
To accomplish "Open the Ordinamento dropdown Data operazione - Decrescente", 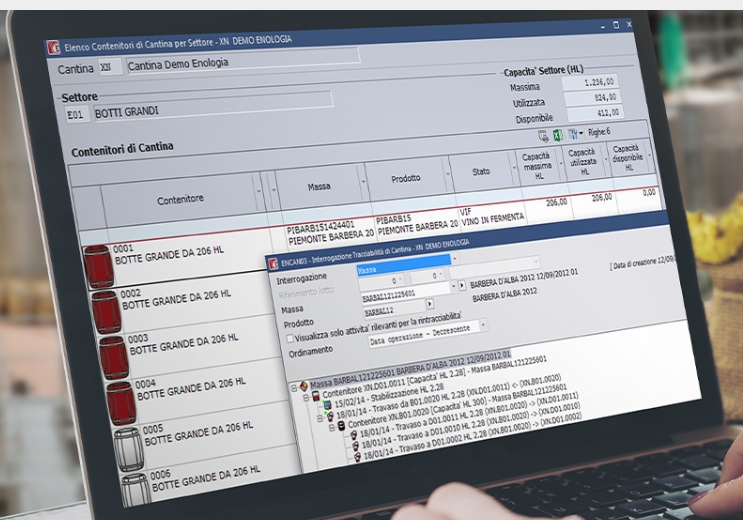I will point(483,326).
